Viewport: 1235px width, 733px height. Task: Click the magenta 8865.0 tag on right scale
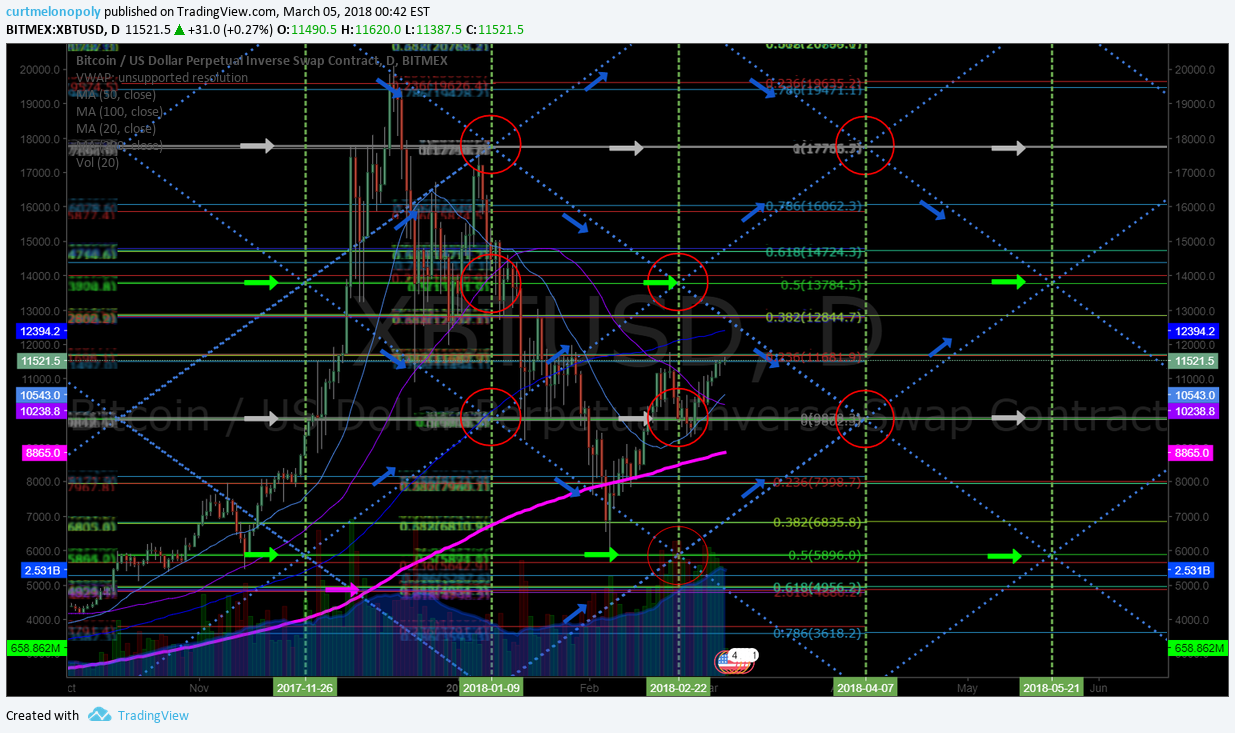pos(1191,453)
